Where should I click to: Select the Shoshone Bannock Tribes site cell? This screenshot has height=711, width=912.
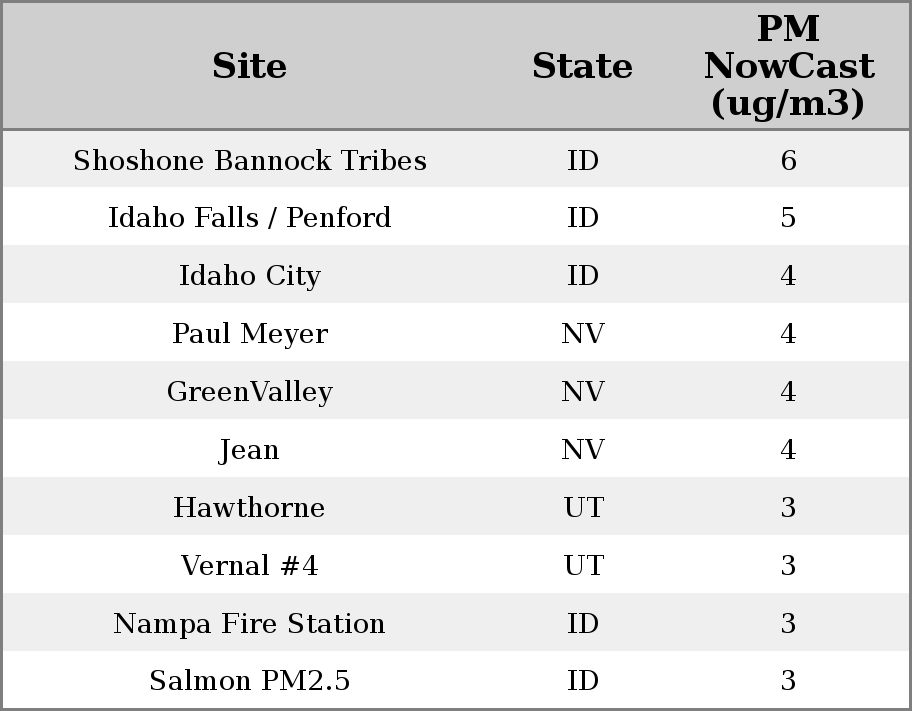[250, 160]
